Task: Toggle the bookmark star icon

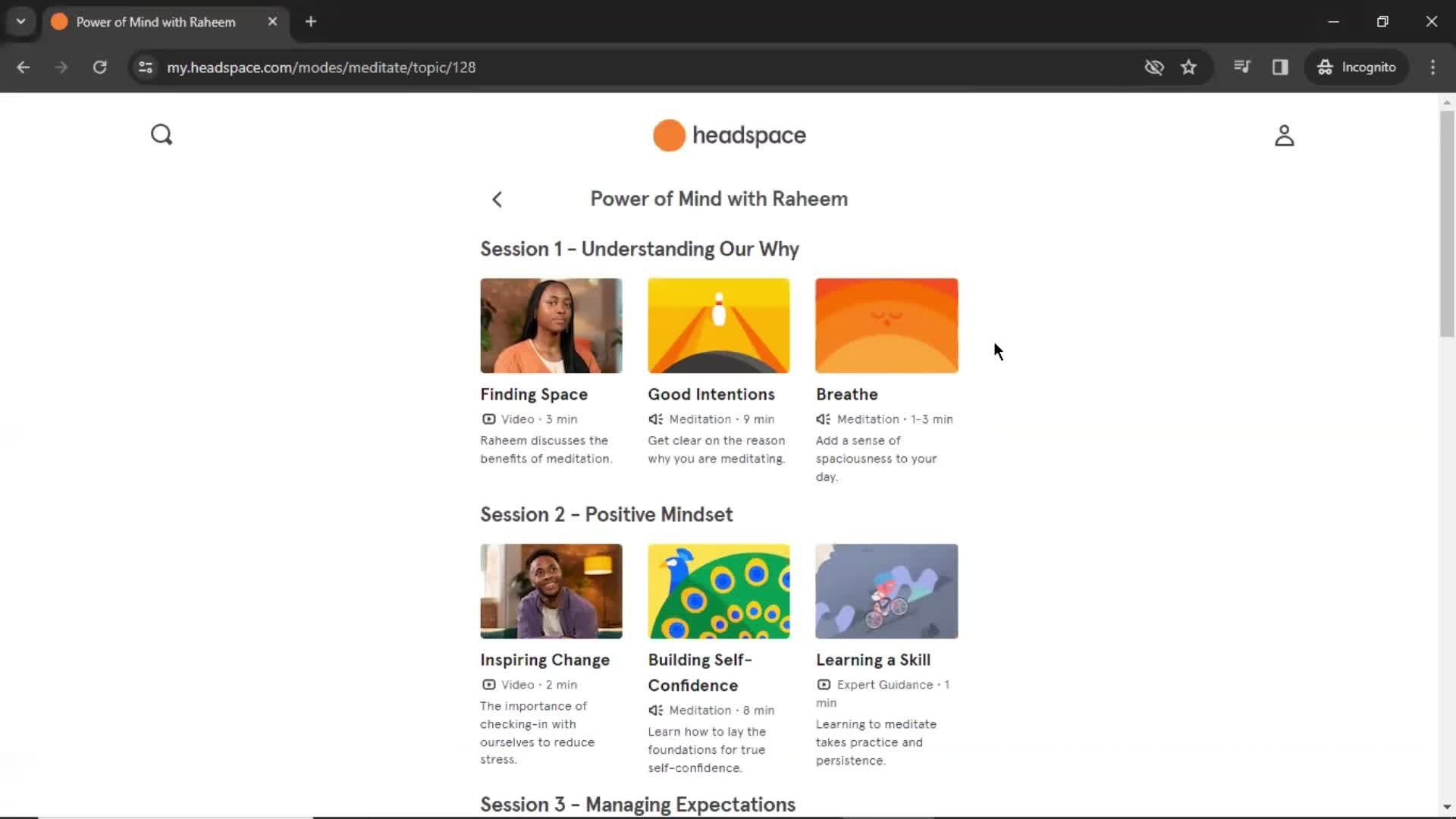Action: click(1189, 67)
